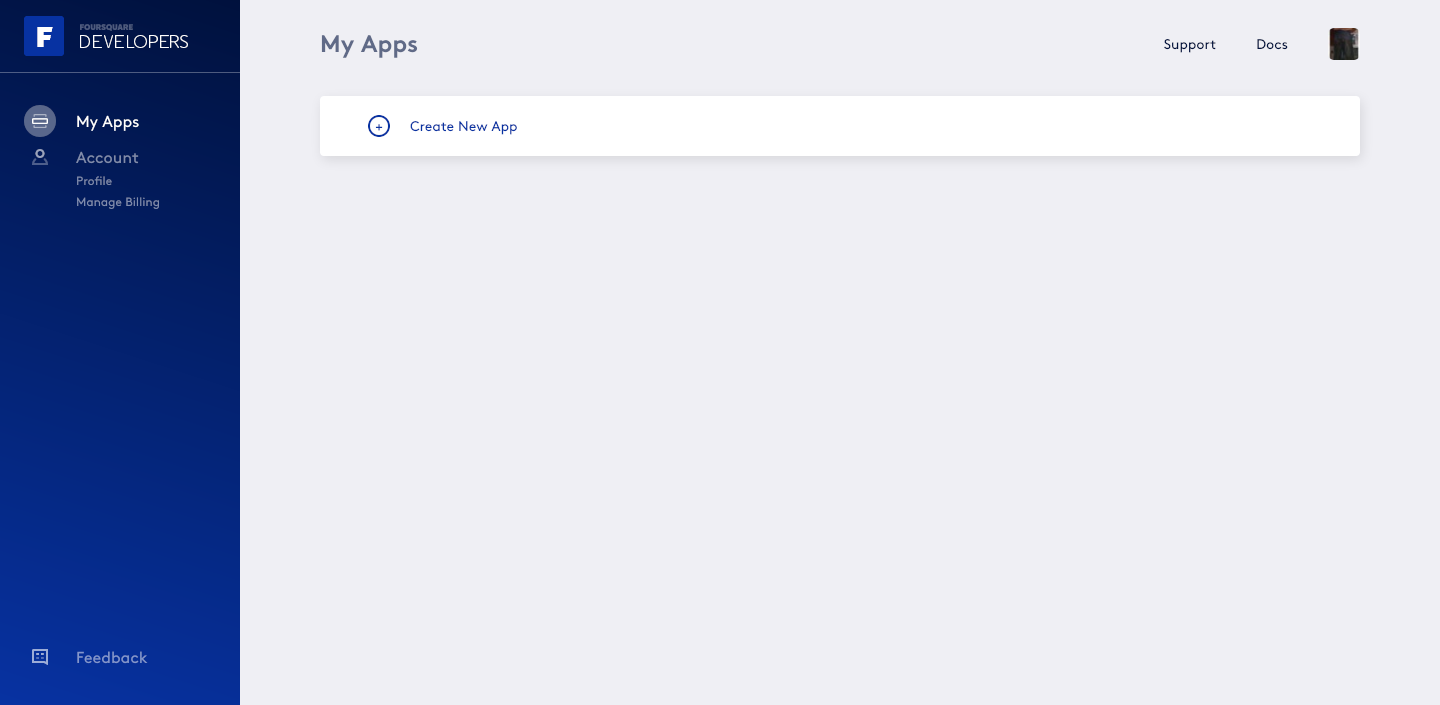
Task: Click the Create New App text
Action: click(x=464, y=127)
